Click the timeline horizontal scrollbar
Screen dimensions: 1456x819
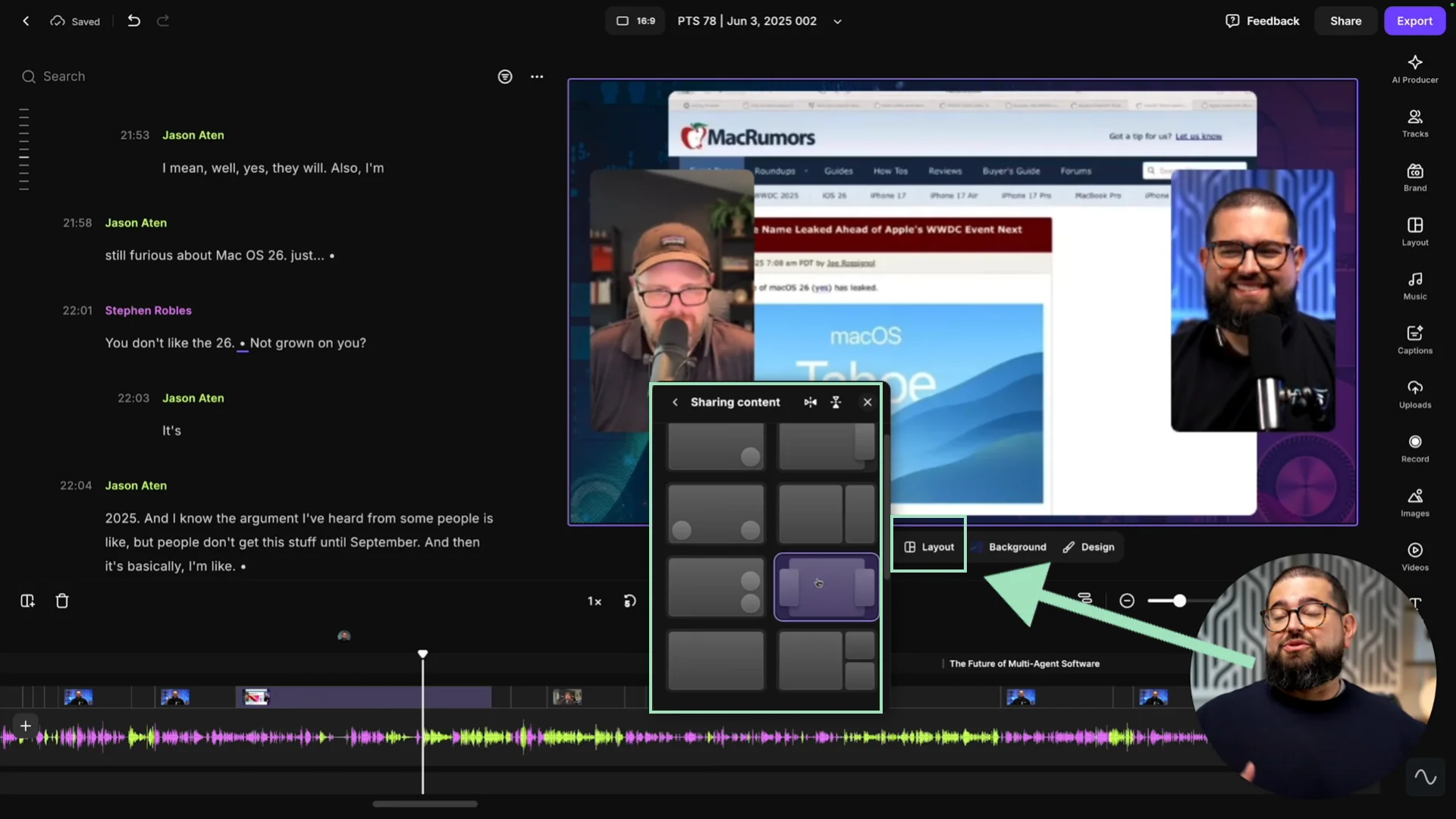point(425,804)
